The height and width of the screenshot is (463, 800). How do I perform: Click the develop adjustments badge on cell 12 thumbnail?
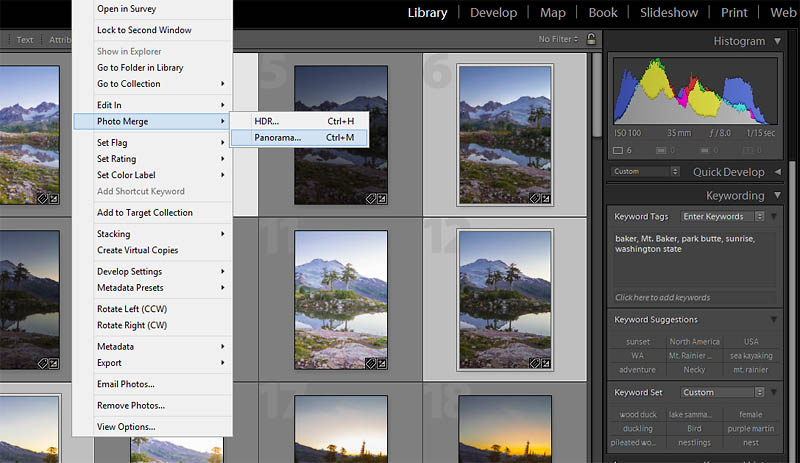[x=546, y=363]
